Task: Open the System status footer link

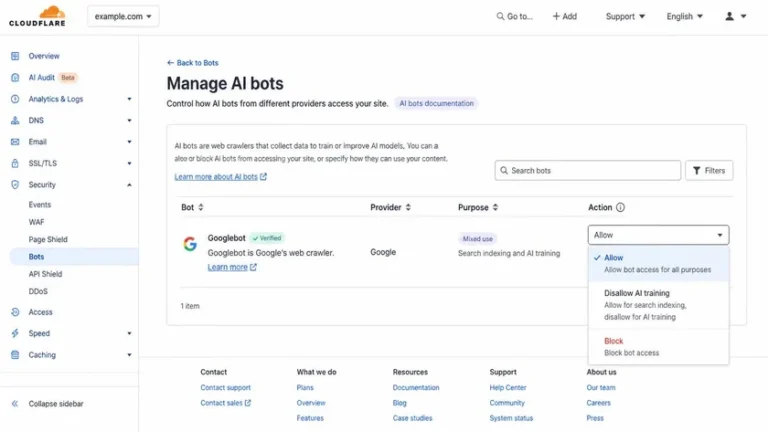Action: [x=511, y=418]
